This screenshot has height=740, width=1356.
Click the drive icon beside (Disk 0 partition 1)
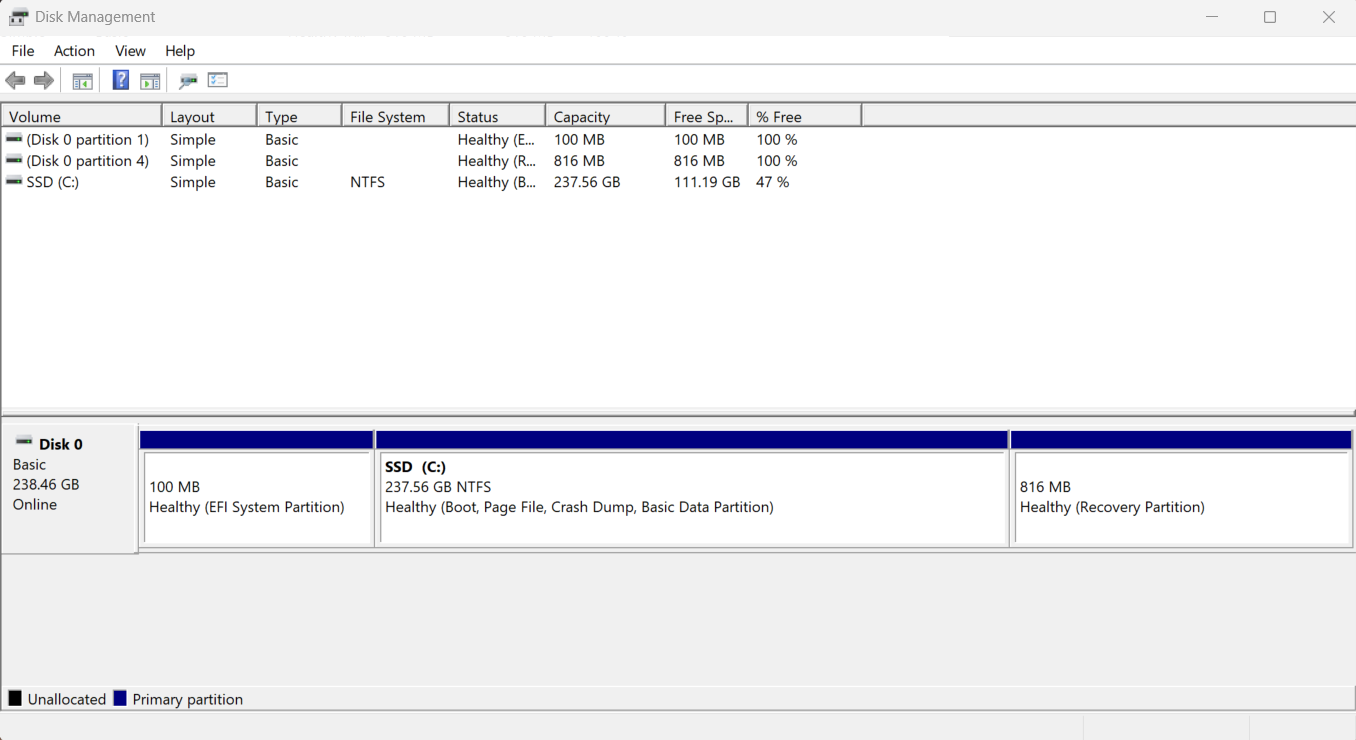point(14,139)
